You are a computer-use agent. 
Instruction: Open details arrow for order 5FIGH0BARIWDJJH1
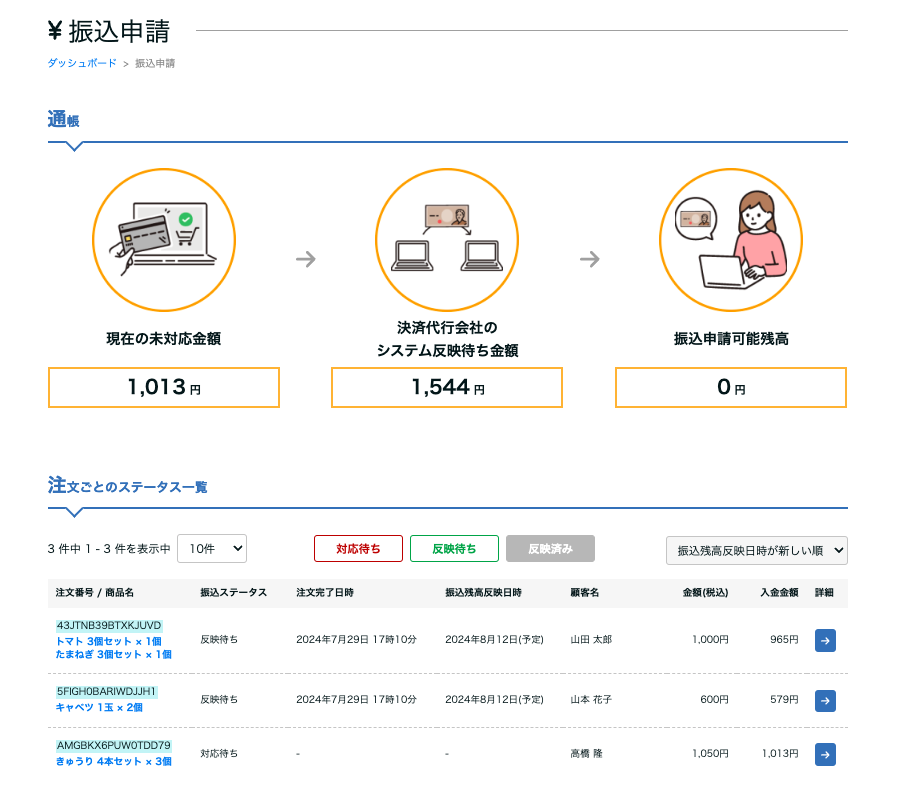pyautogui.click(x=825, y=700)
